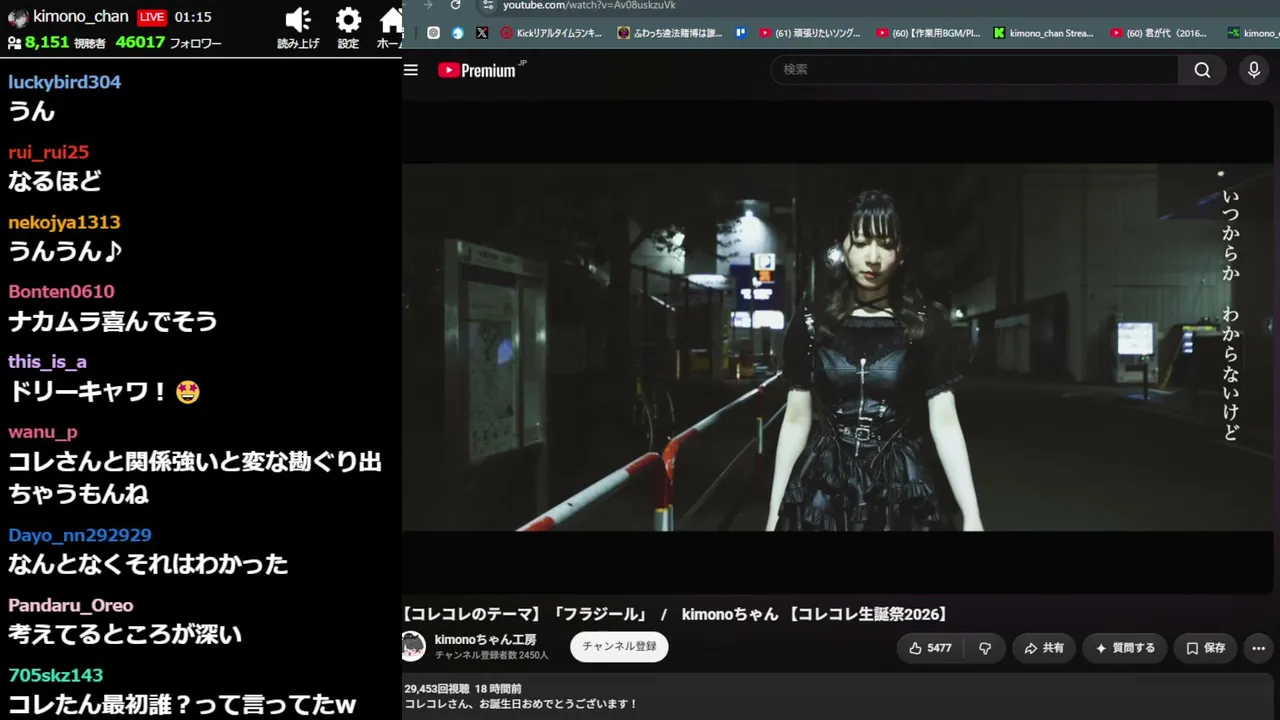1280x720 pixels.
Task: Open the kimonoちゃん工房 channel name
Action: point(485,640)
